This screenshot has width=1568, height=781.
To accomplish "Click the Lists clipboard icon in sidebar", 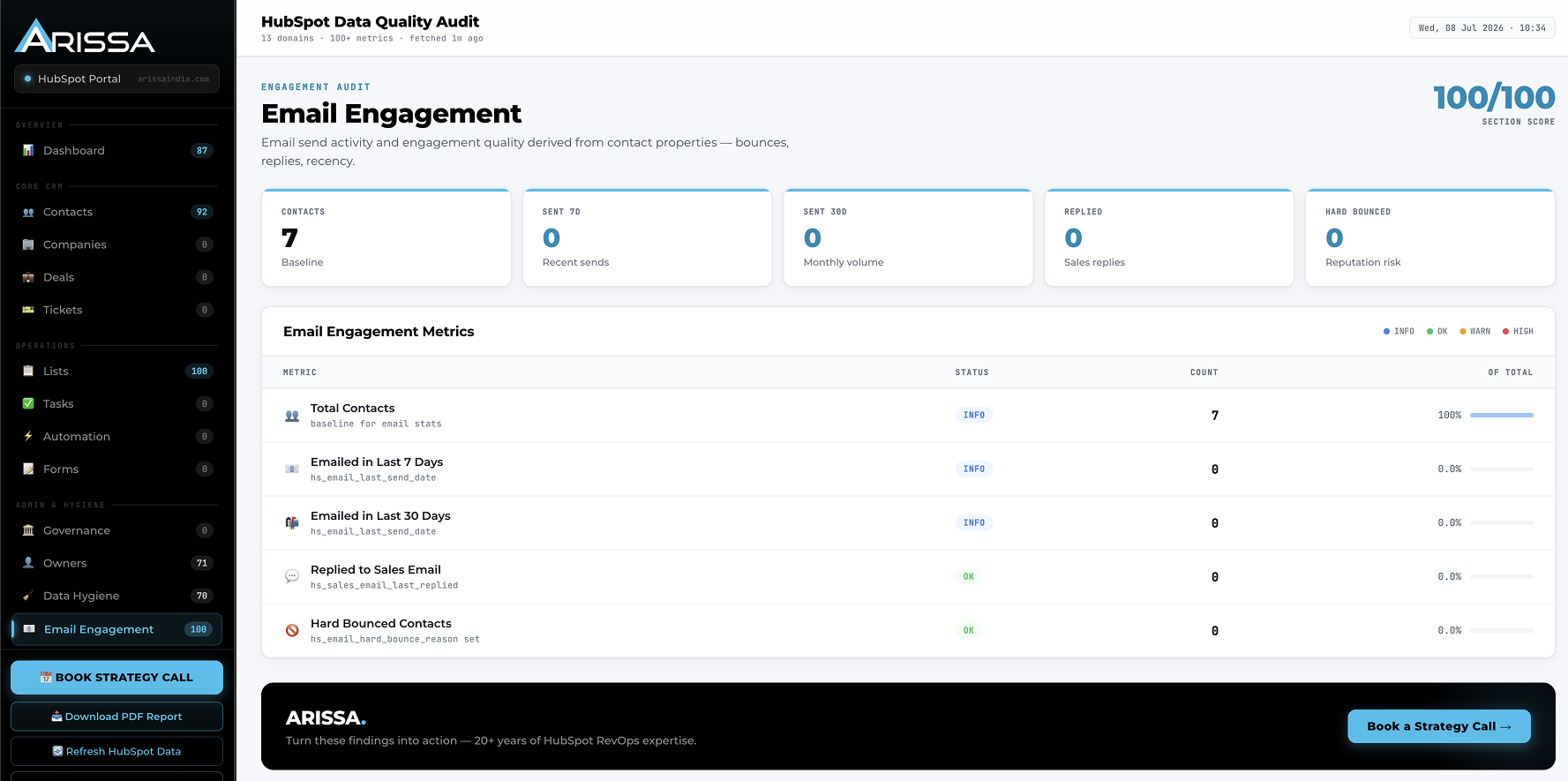I will [28, 372].
